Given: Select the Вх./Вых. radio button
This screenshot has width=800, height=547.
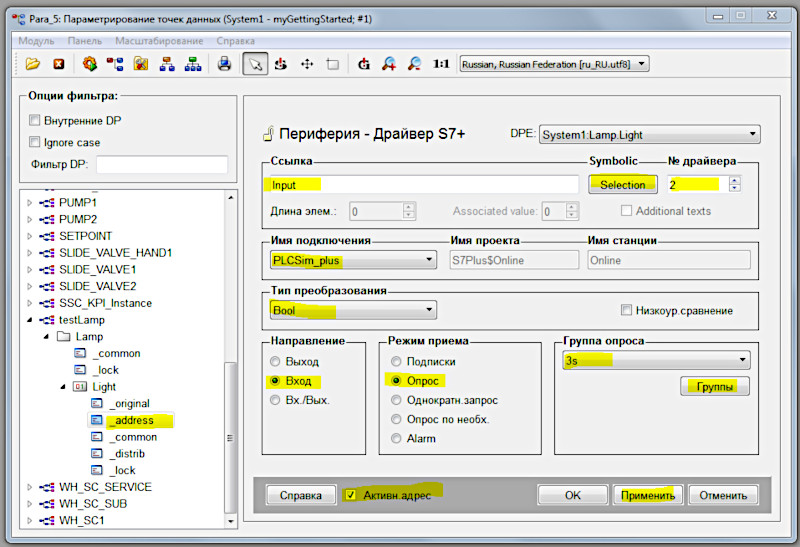Looking at the screenshot, I should coord(275,400).
